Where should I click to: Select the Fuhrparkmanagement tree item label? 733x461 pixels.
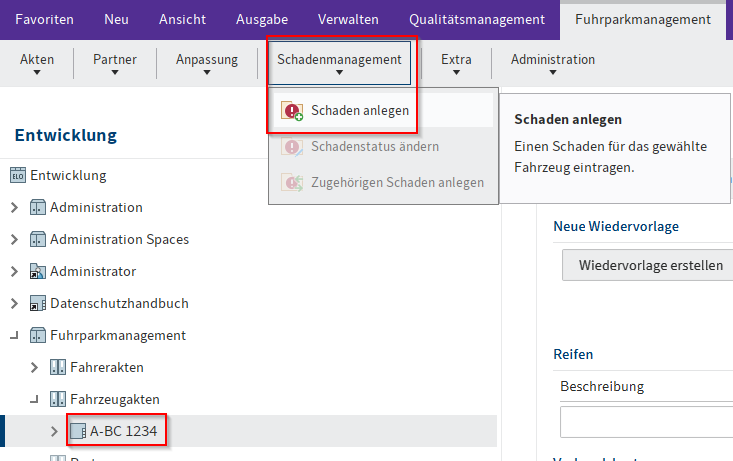[x=118, y=335]
